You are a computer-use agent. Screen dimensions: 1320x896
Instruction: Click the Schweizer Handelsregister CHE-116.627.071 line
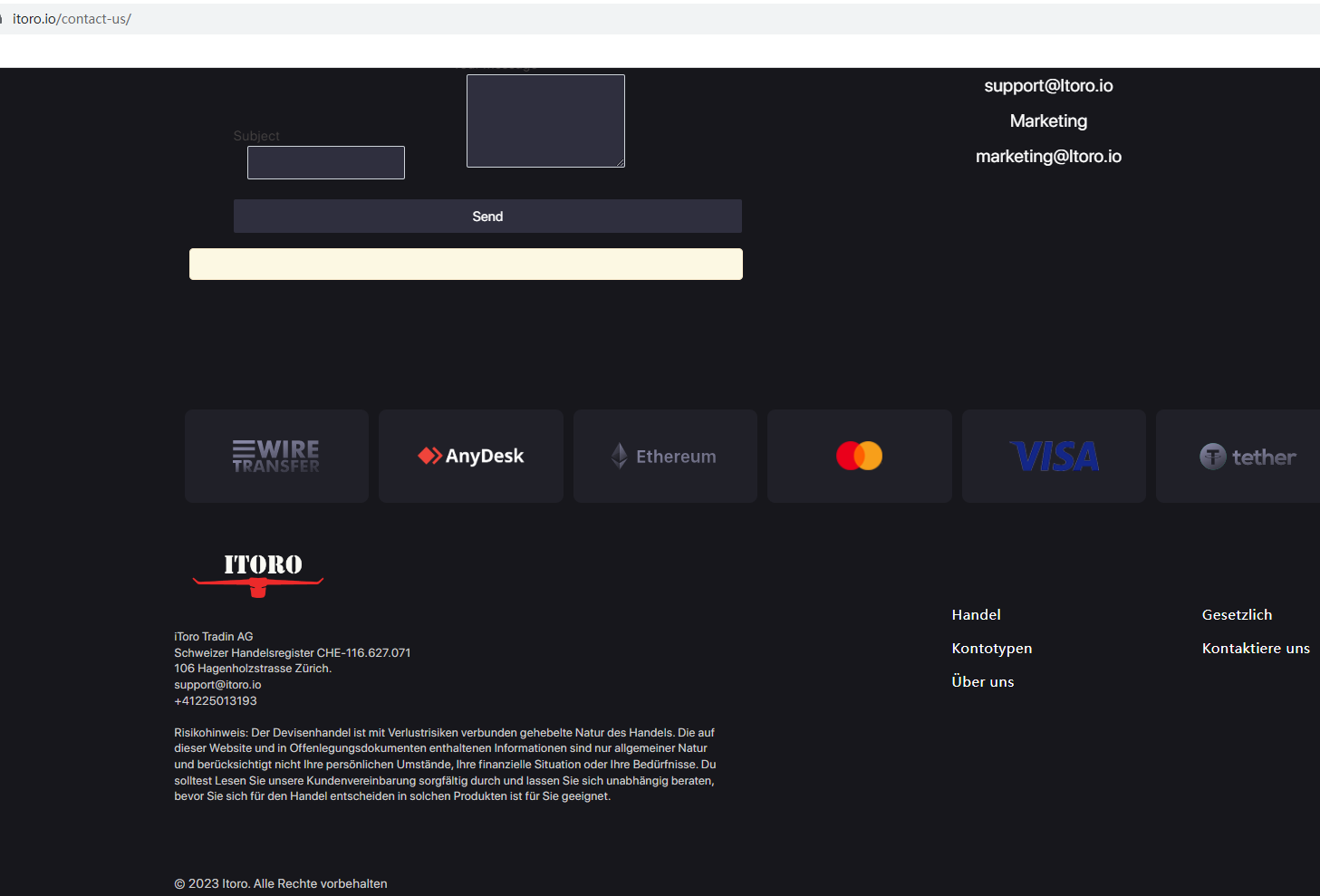(293, 653)
